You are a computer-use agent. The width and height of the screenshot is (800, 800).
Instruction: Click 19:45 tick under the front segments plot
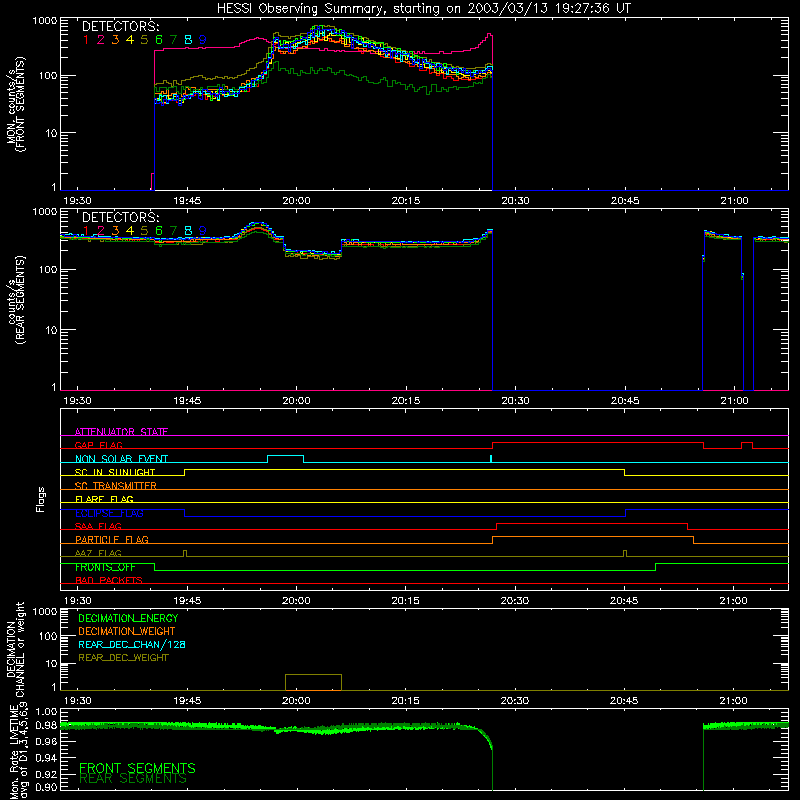[x=187, y=201]
